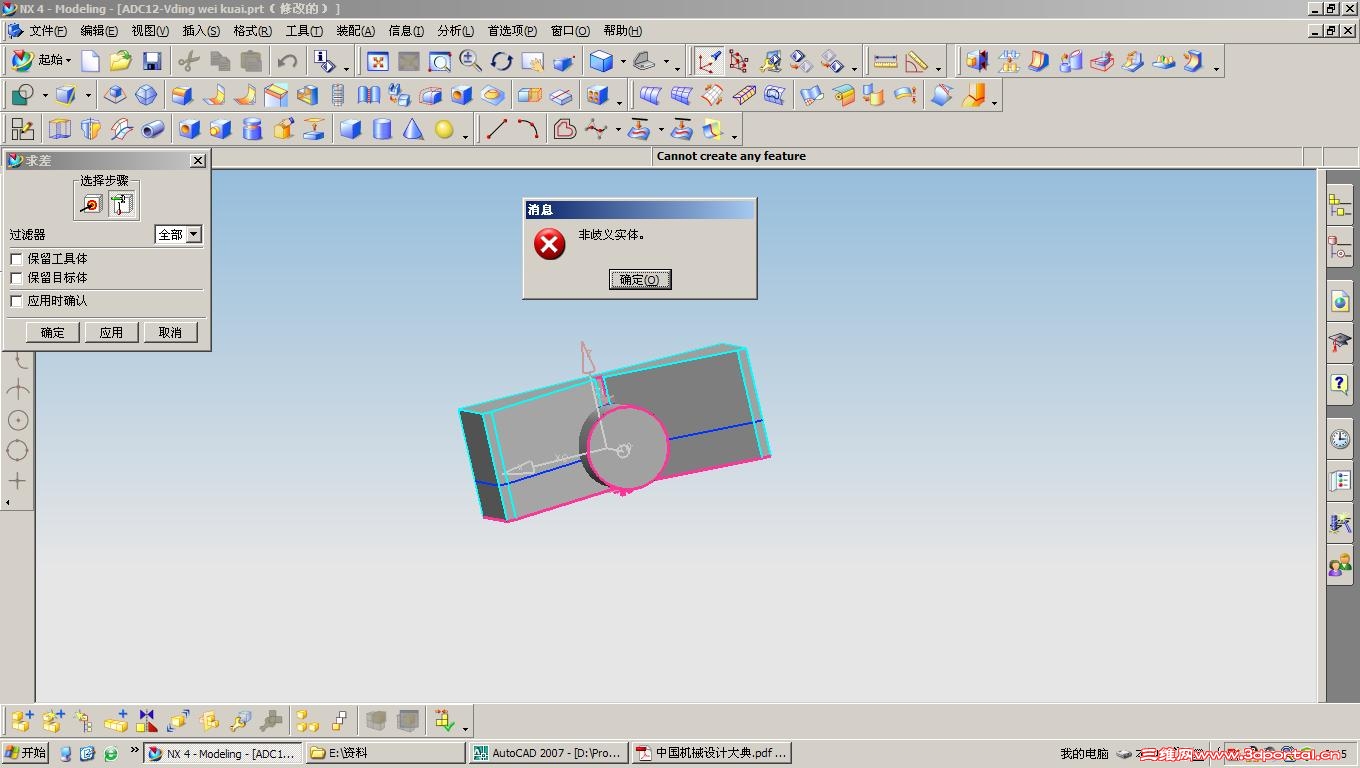Undo the last action with the curved arrow
Screen dimensions: 1360x768
[x=287, y=62]
